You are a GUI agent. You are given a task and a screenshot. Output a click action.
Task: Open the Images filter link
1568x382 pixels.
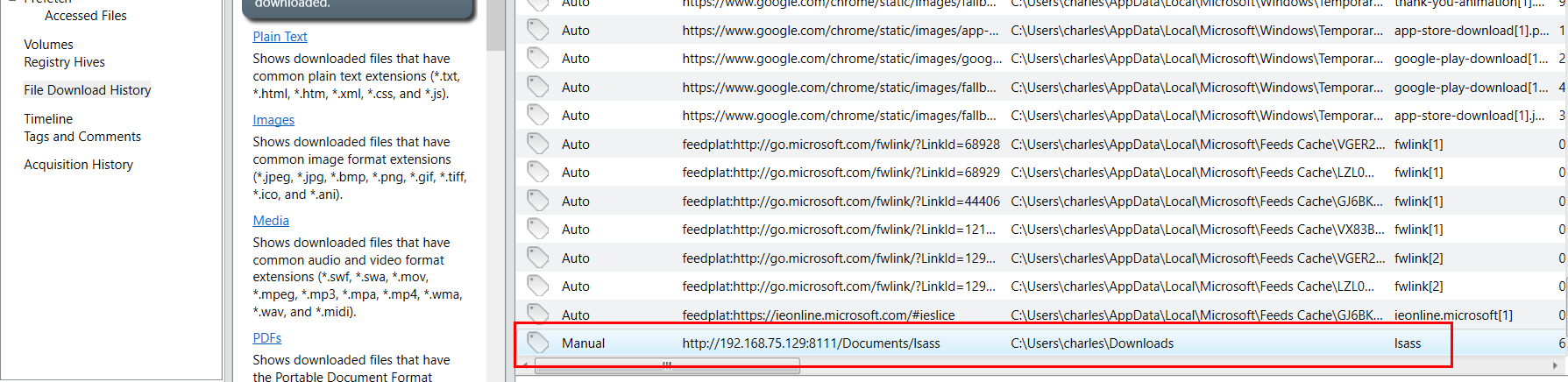273,120
